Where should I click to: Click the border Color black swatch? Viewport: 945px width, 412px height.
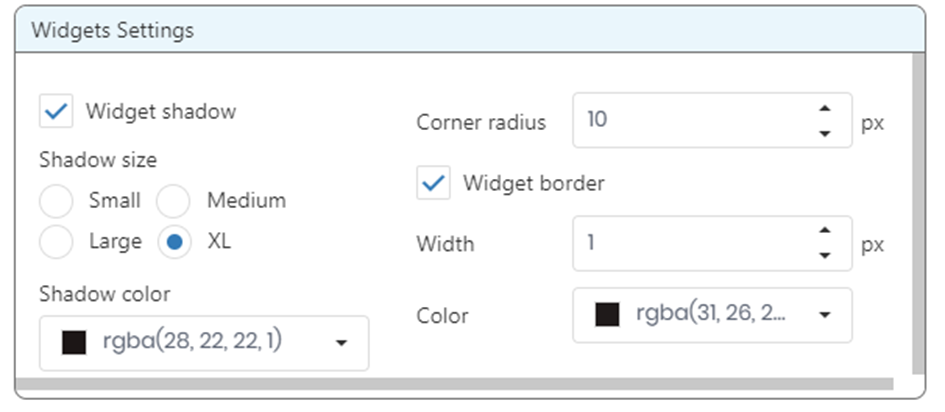click(x=607, y=315)
